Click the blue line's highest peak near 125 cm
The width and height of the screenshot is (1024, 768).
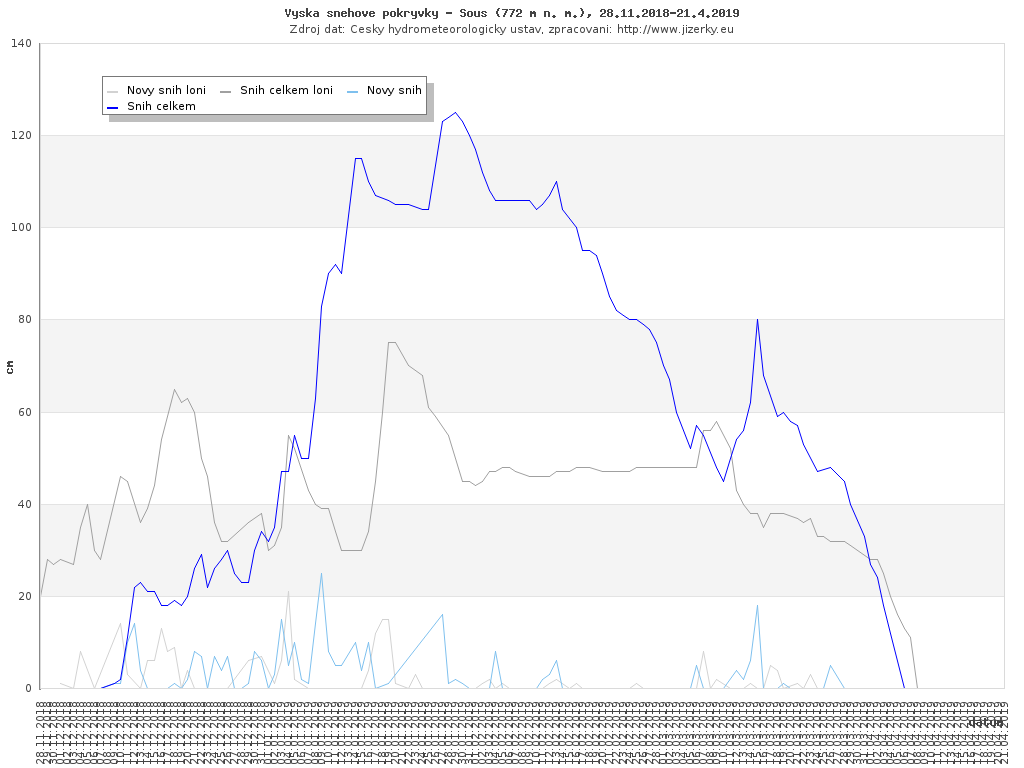(455, 112)
